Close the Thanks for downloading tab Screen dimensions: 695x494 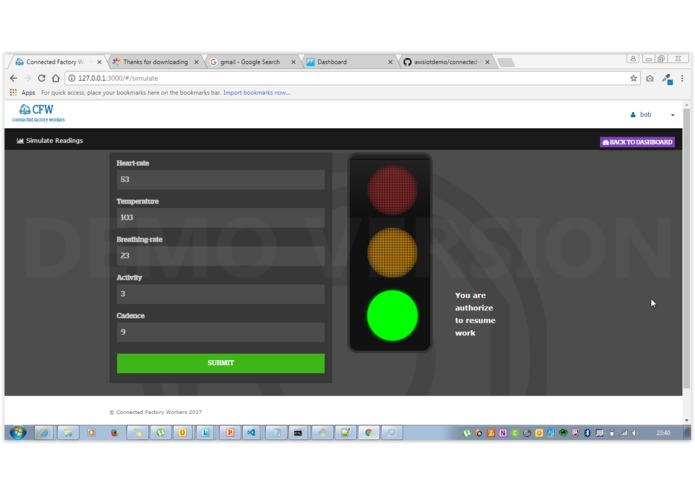[x=196, y=62]
